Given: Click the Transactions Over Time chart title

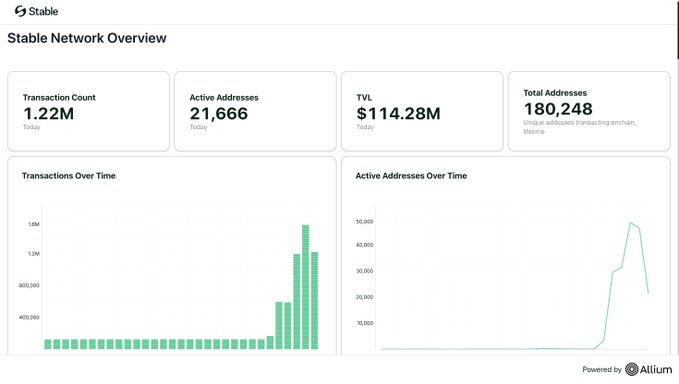Looking at the screenshot, I should 69,176.
